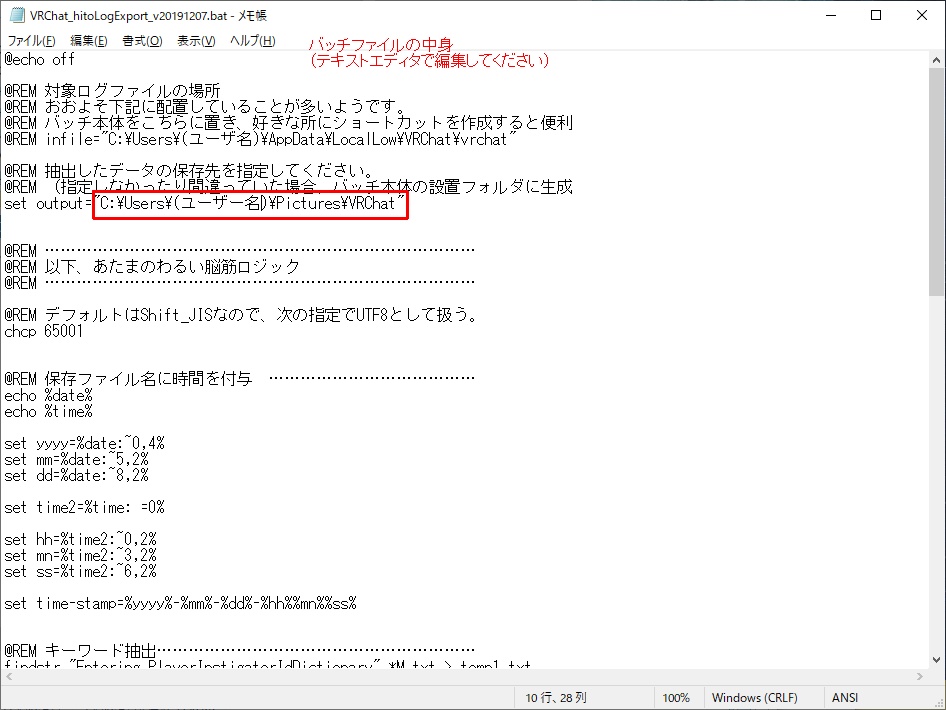The width and height of the screenshot is (946, 710).
Task: Click the 'set dd=%date:~8,2%' line
Action: click(x=77, y=476)
